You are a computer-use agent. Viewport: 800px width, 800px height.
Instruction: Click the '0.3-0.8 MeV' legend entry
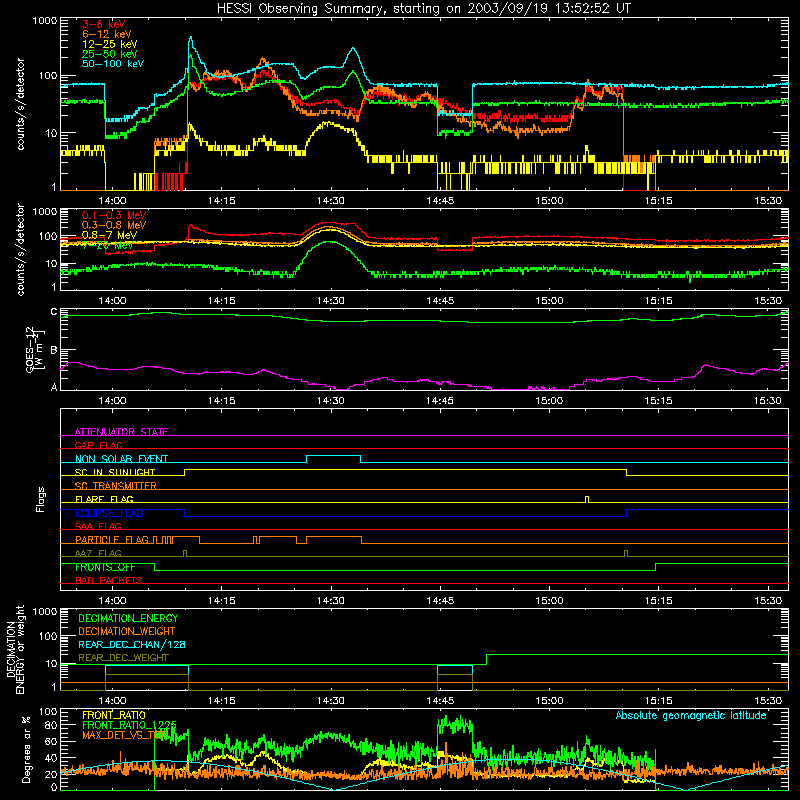click(114, 225)
